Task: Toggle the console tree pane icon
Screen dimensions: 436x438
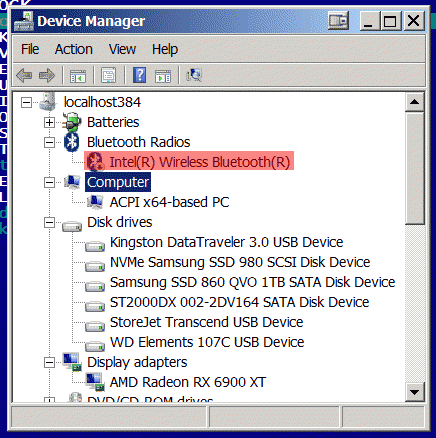Action: [78, 76]
